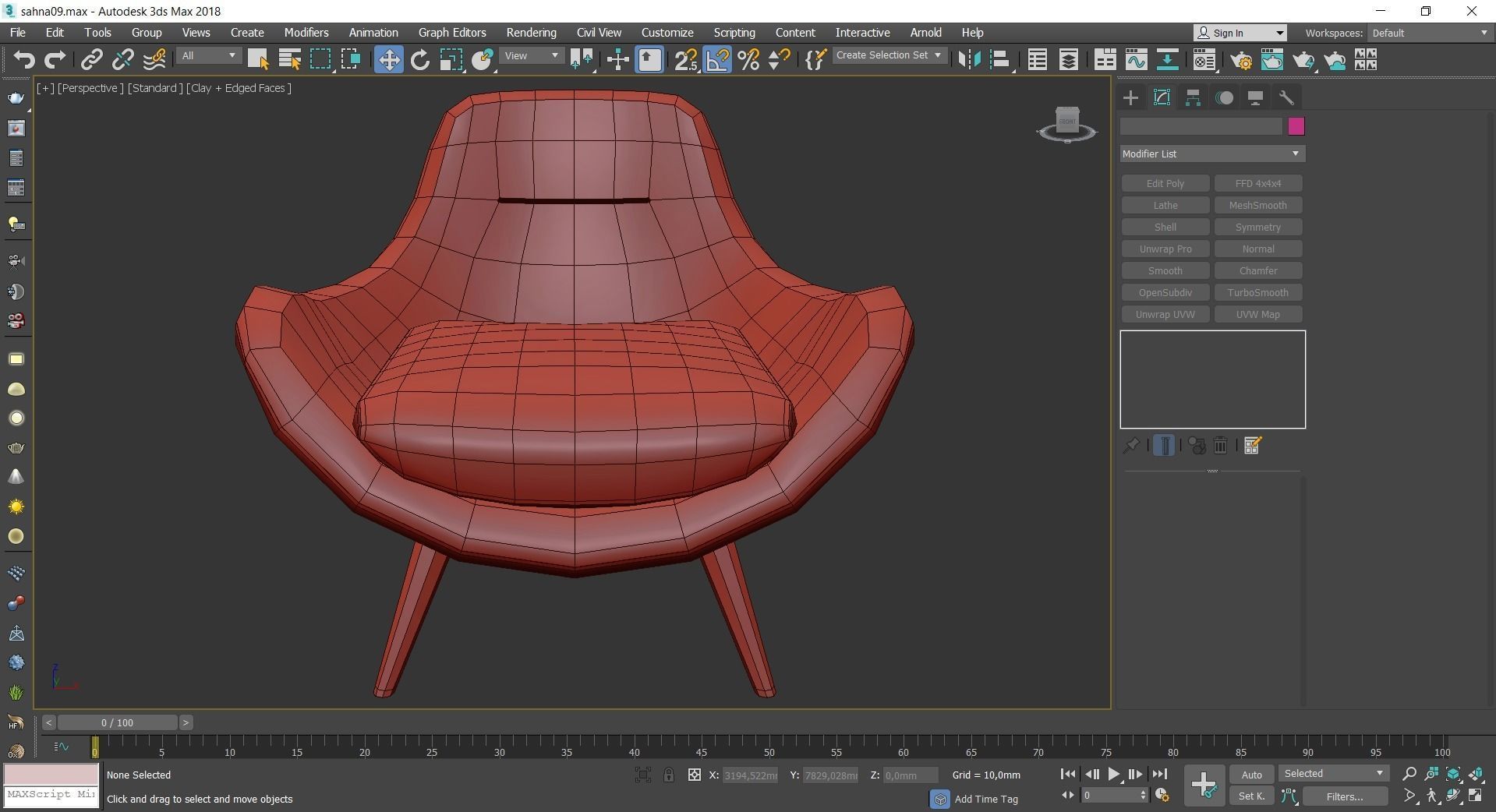
Task: Open the Scripting menu
Action: click(x=734, y=33)
